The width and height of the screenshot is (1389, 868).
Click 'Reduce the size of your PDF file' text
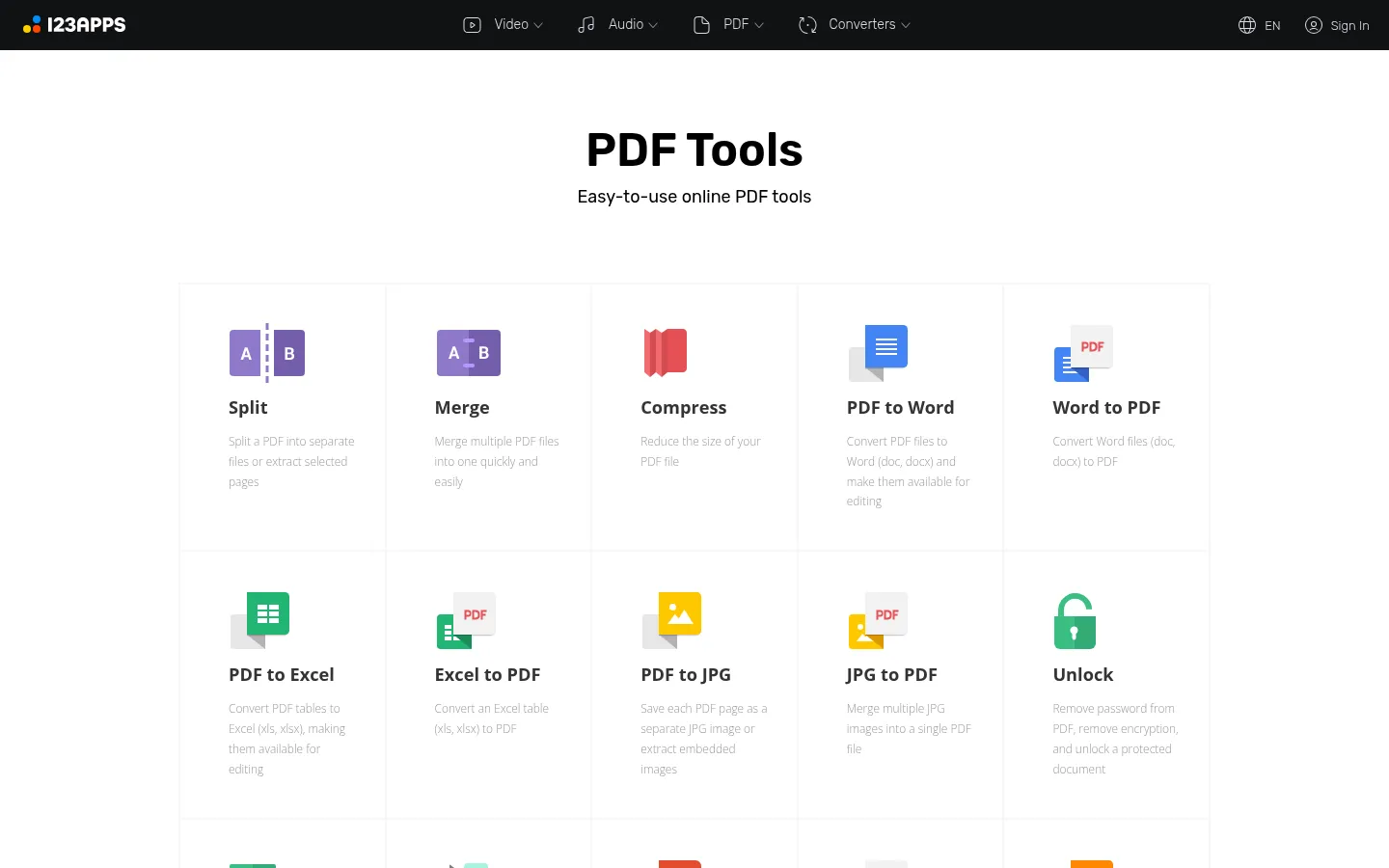click(700, 451)
